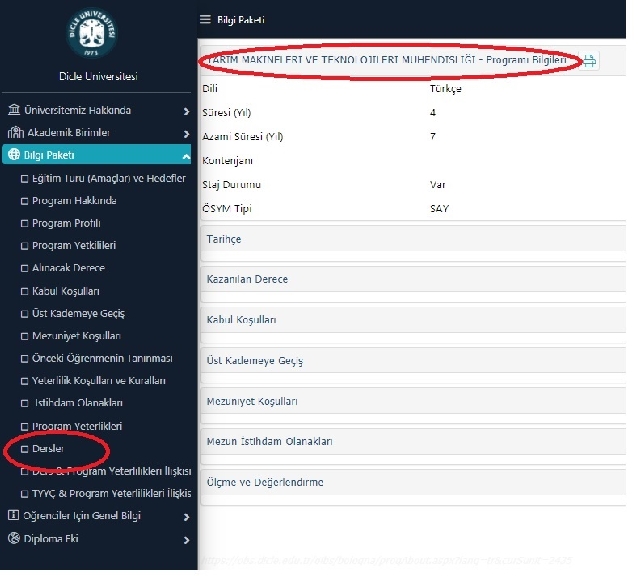Screen dimensions: 640x576
Task: Click the print icon next to Programı Bilgileri
Action: point(589,61)
